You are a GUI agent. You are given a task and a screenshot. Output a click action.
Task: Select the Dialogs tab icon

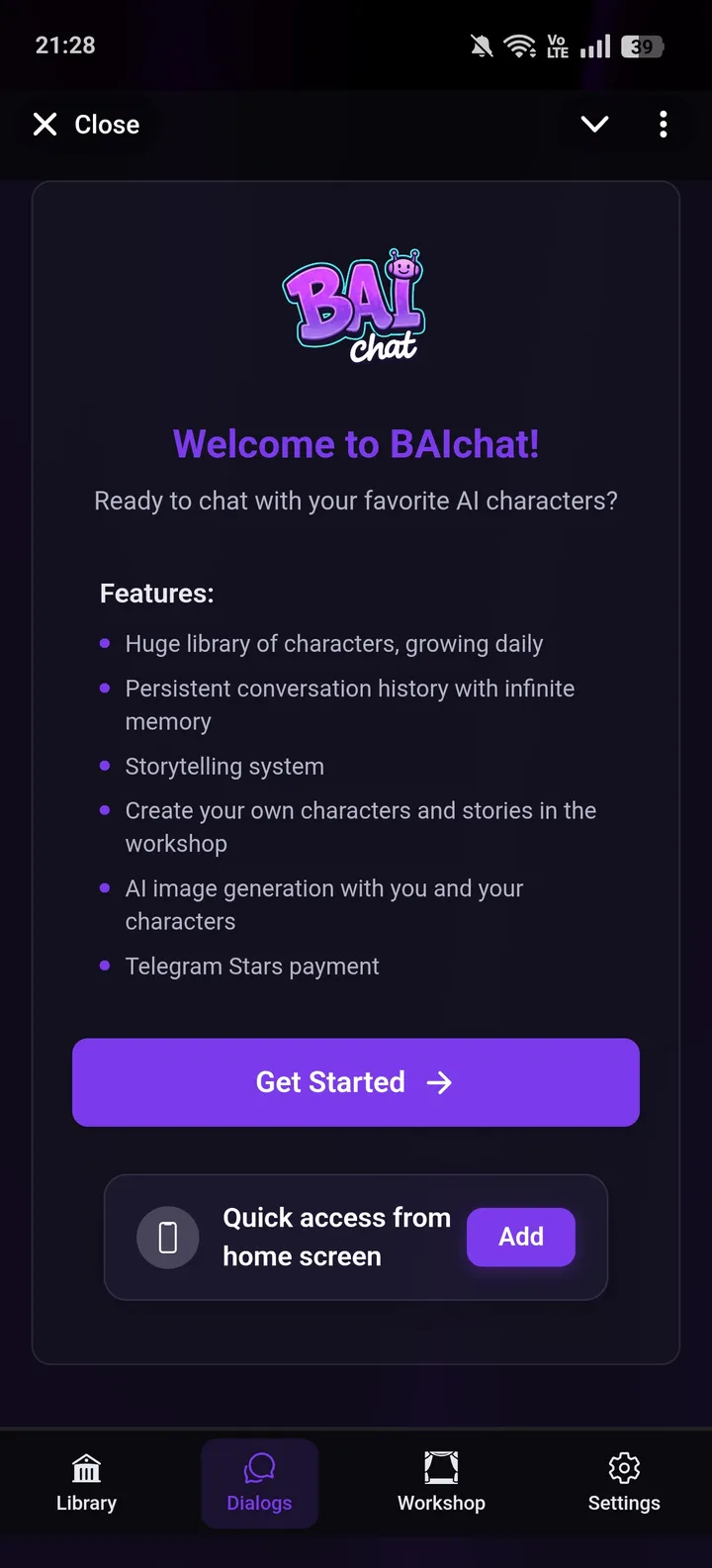pos(259,1468)
